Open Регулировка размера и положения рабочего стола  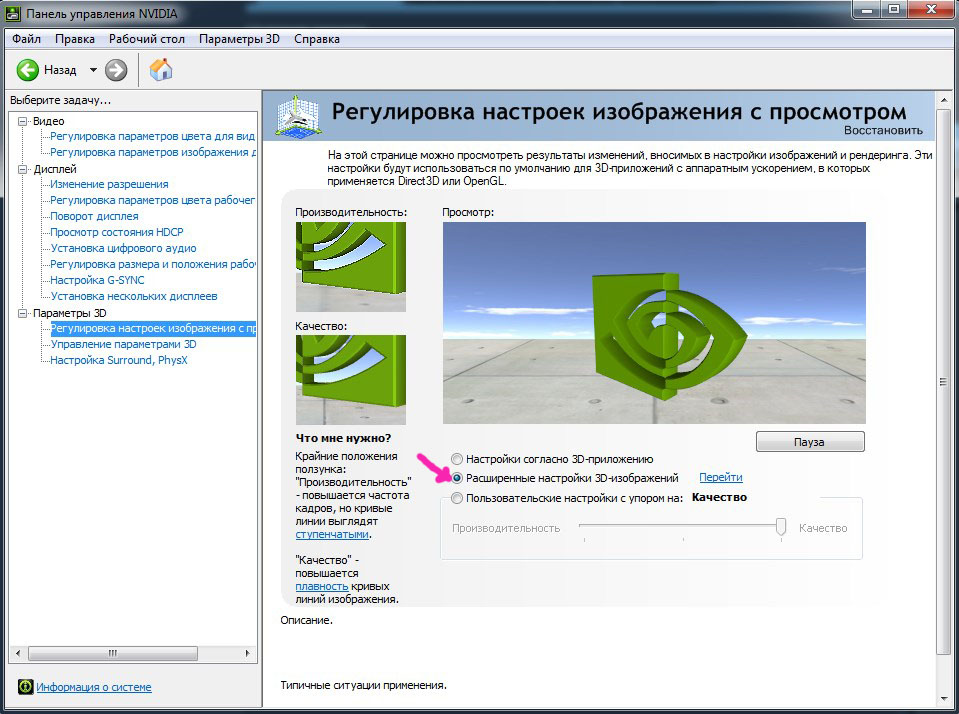[153, 264]
